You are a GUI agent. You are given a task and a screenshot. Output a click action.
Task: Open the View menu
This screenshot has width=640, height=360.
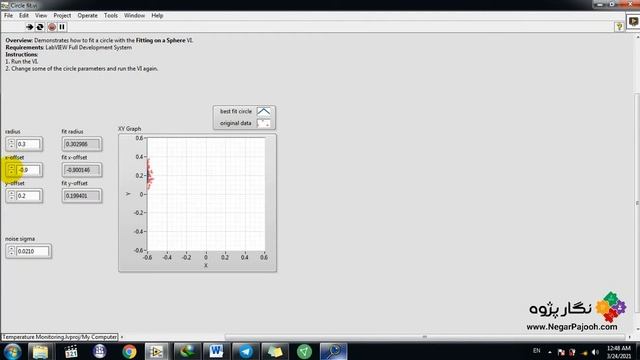pyautogui.click(x=41, y=16)
